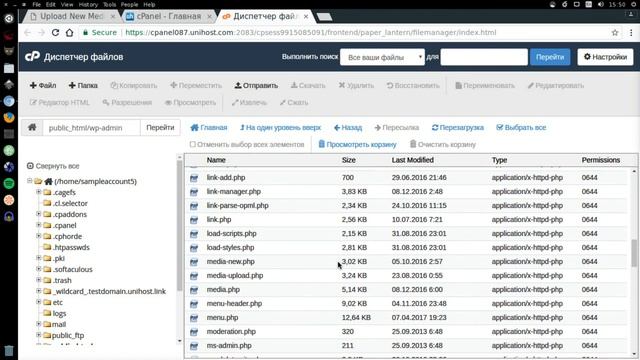
Task: Click Переместить in the toolbar
Action: [x=196, y=85]
